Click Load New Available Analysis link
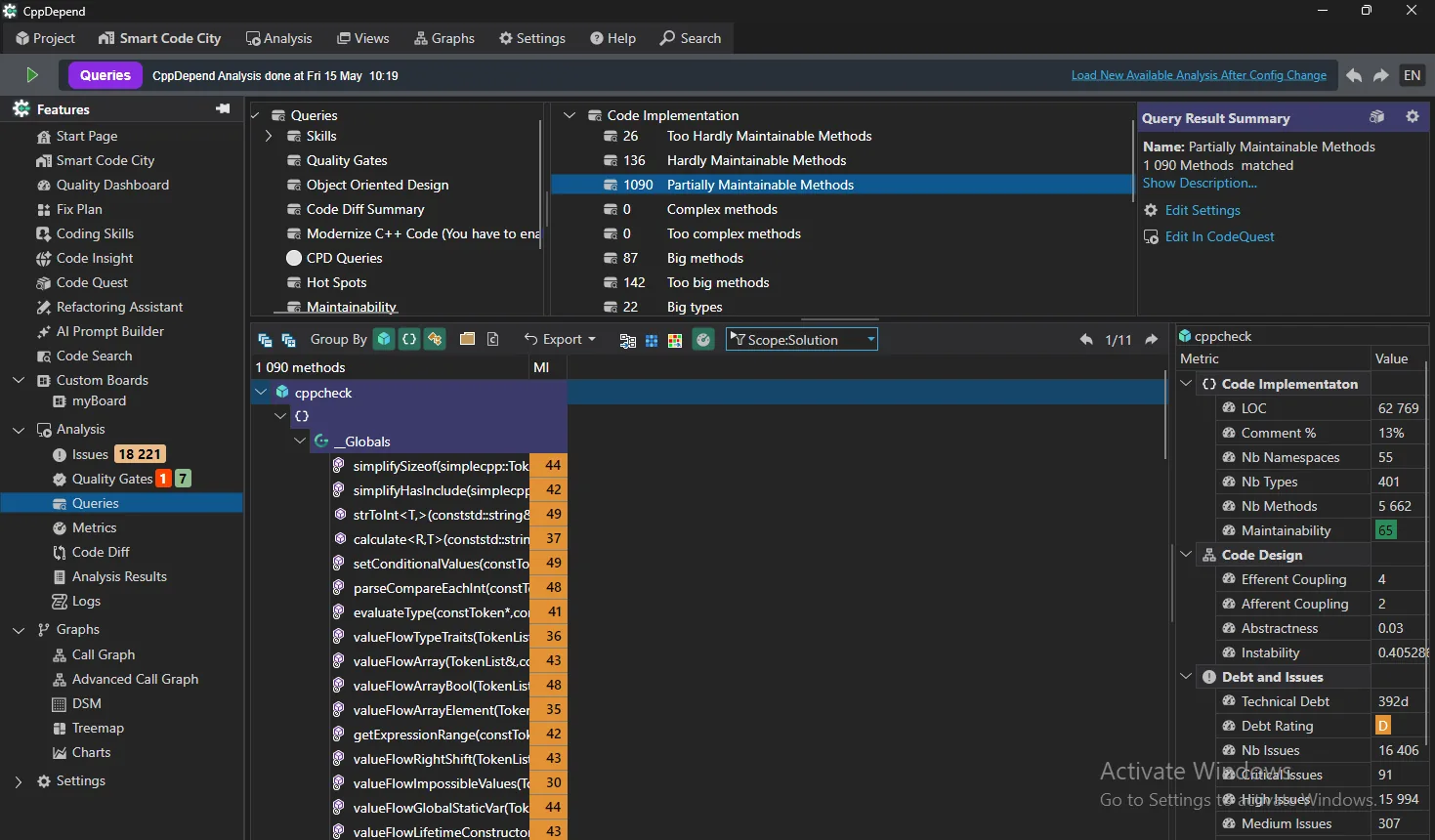Image resolution: width=1435 pixels, height=840 pixels. tap(1199, 75)
